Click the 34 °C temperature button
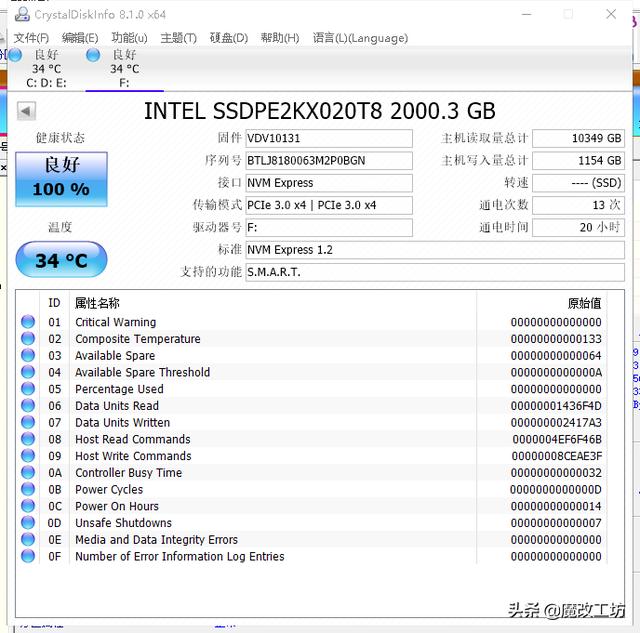This screenshot has height=633, width=640. coord(61,260)
